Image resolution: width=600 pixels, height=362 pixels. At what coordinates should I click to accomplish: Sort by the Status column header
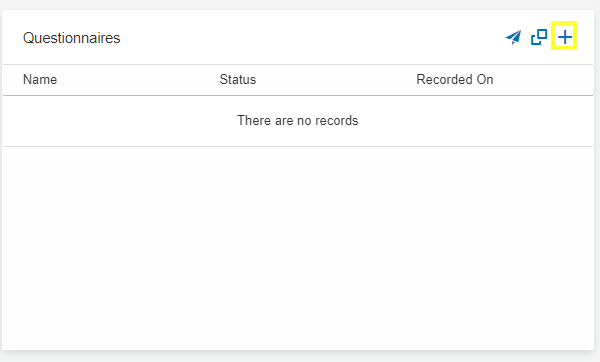(x=238, y=80)
